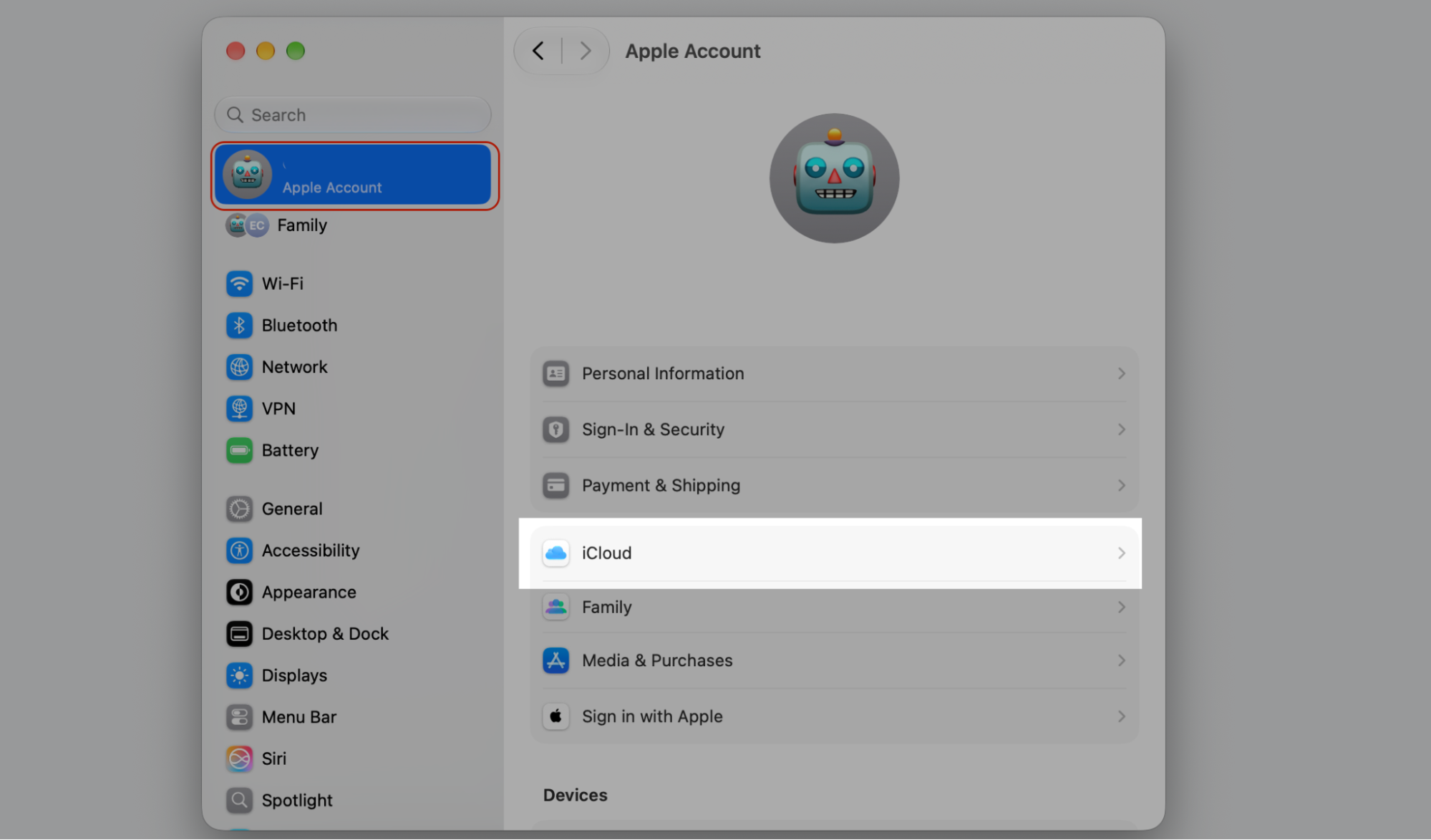Click the VPN icon in sidebar

(x=239, y=409)
